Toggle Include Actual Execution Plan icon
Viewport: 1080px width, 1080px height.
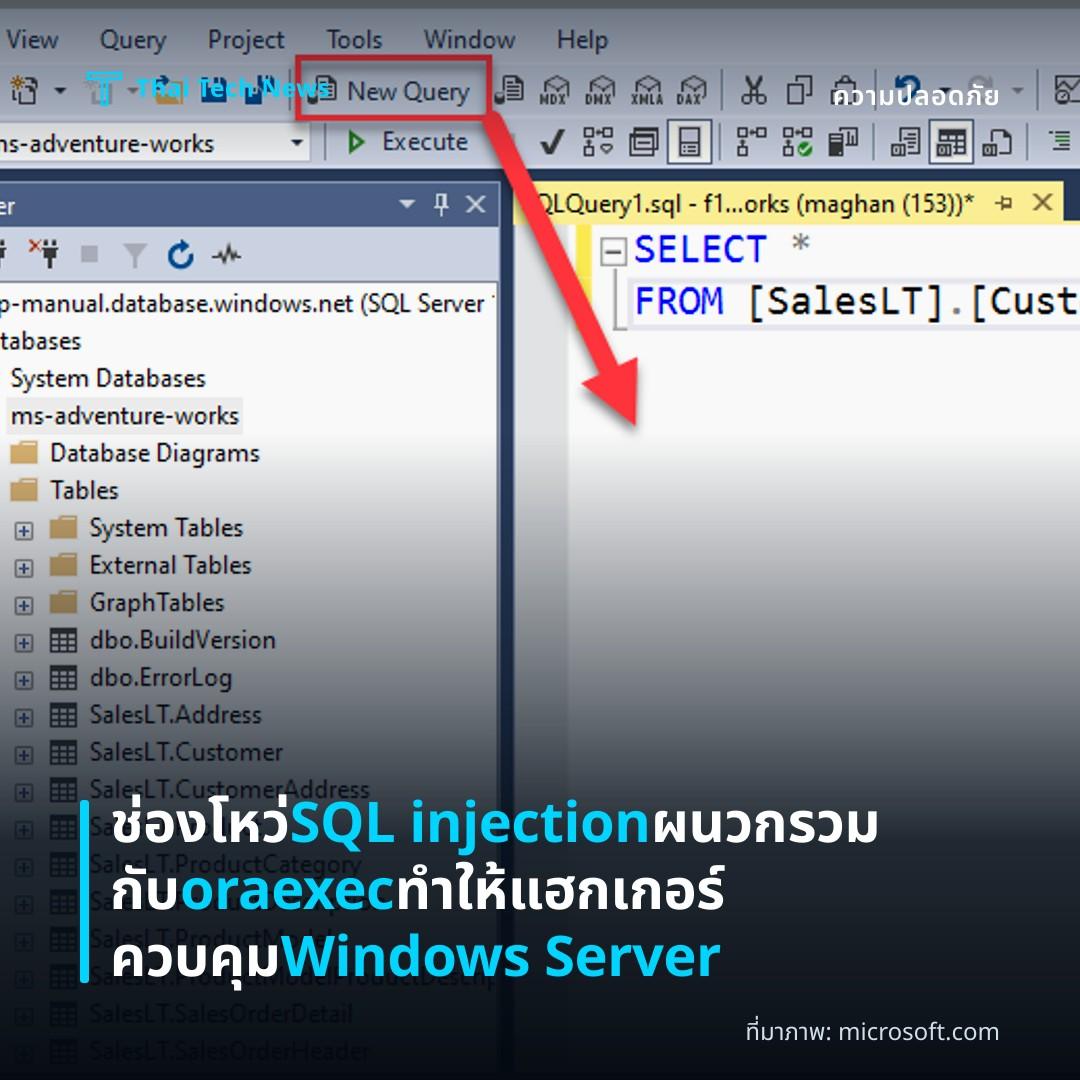pos(751,142)
